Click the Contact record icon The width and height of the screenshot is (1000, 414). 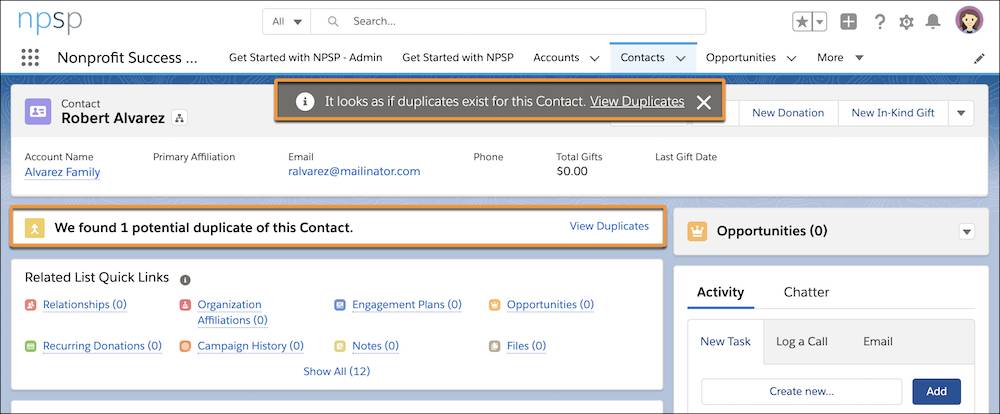click(x=38, y=111)
